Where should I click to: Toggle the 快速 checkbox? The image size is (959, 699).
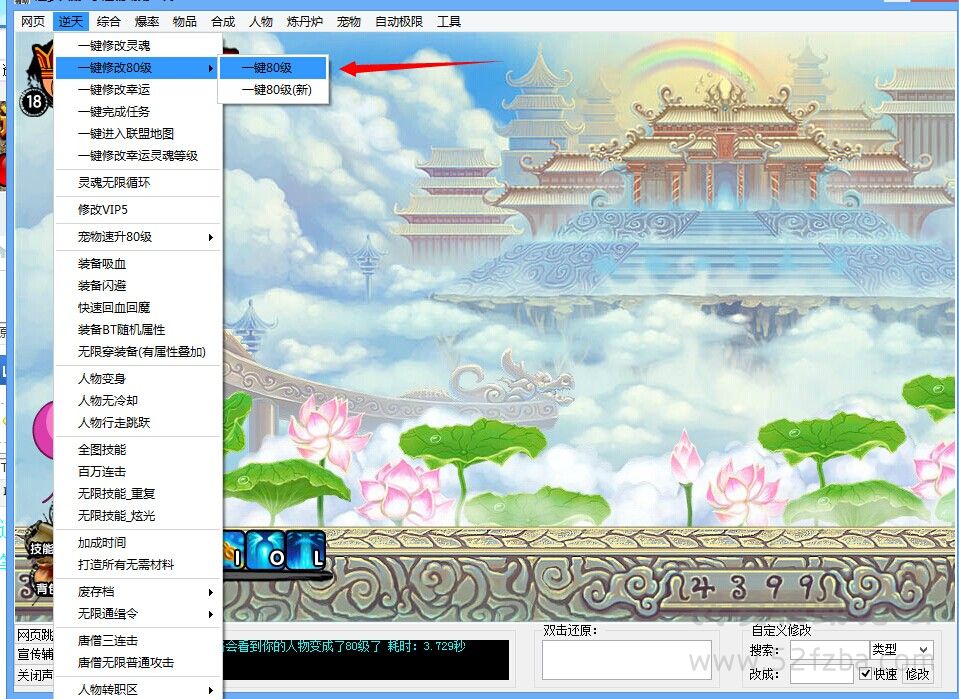click(x=866, y=674)
